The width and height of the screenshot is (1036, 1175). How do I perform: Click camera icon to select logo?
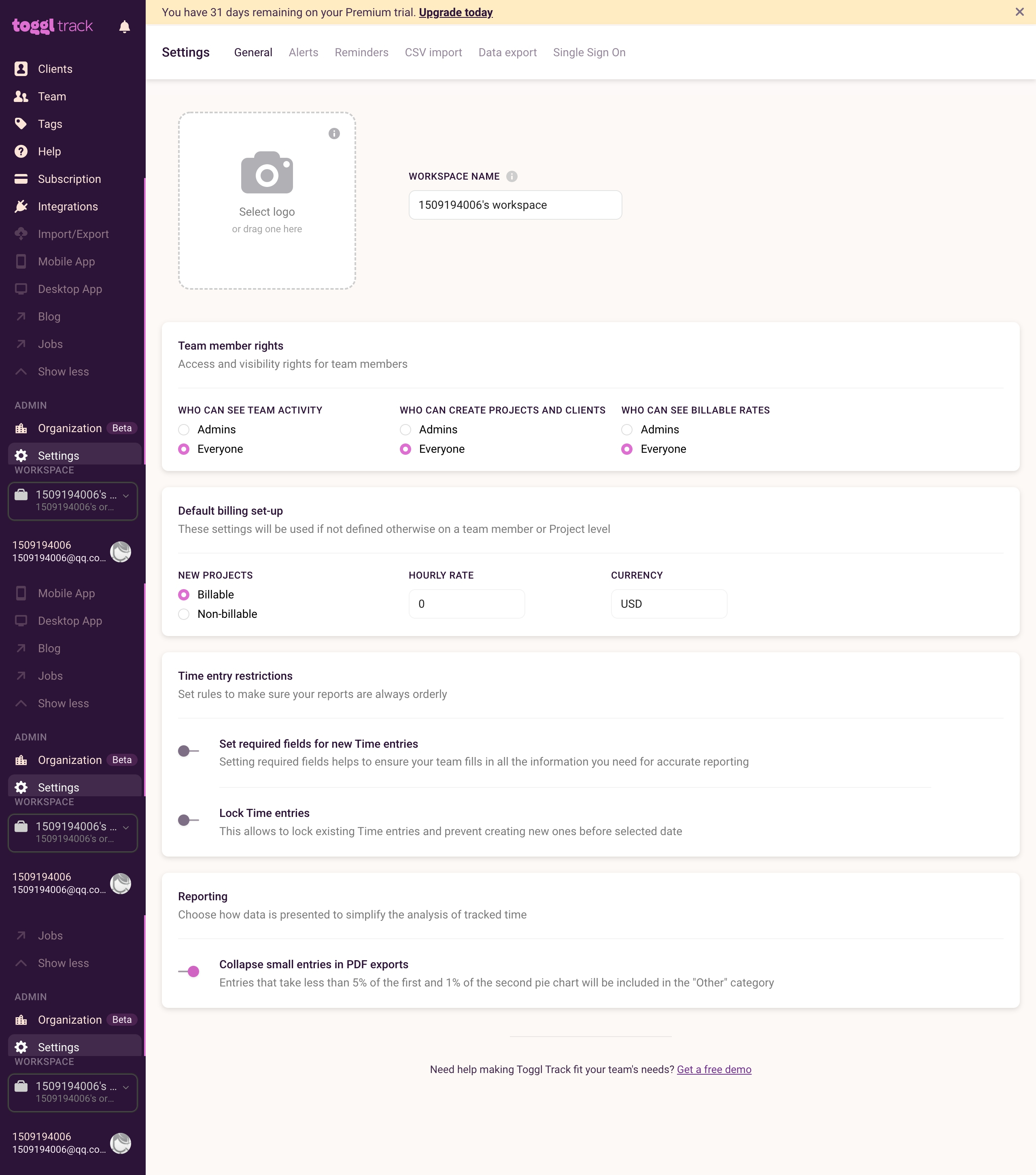pyautogui.click(x=267, y=172)
